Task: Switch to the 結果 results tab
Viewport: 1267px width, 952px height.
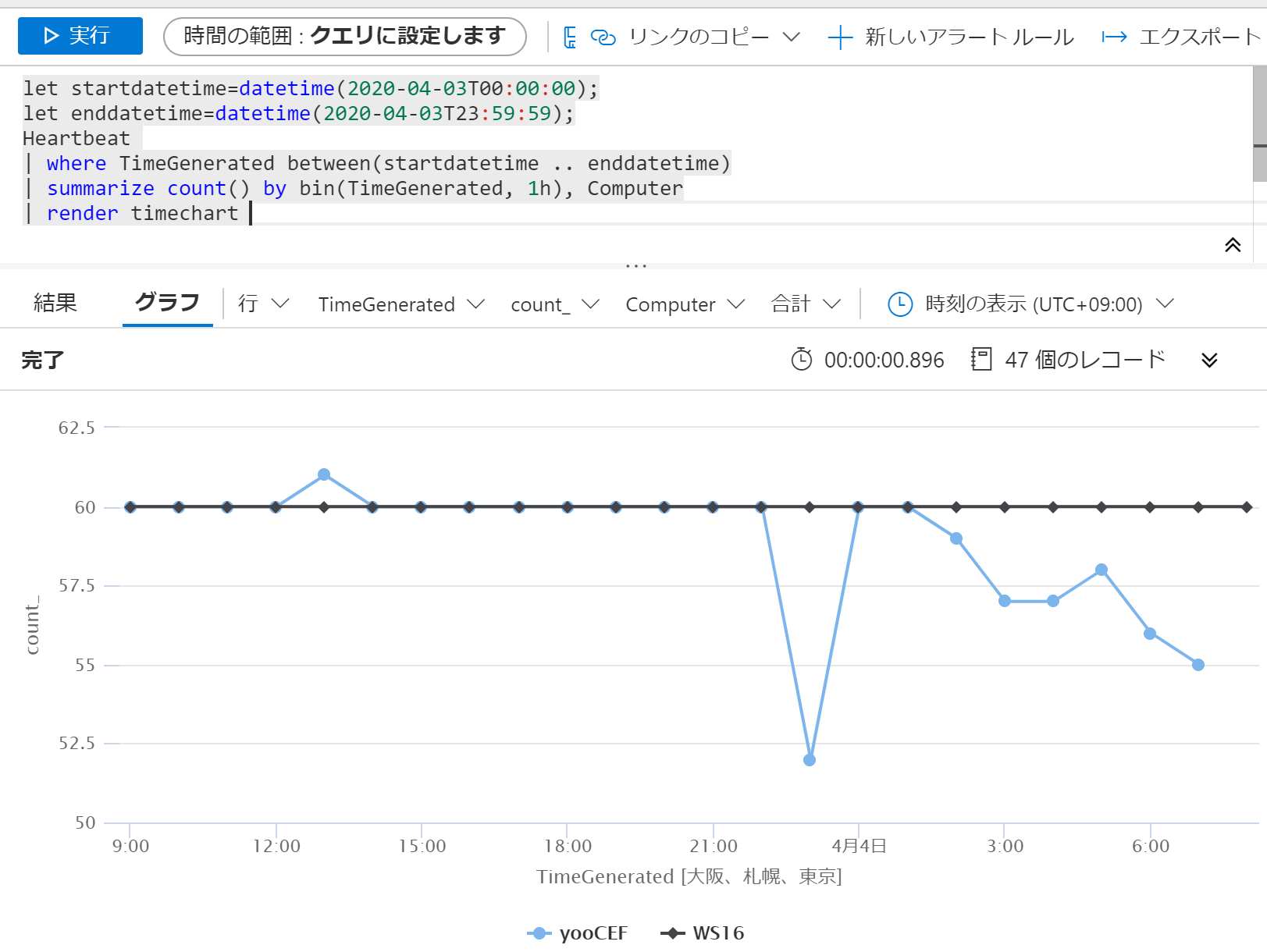Action: 55,303
